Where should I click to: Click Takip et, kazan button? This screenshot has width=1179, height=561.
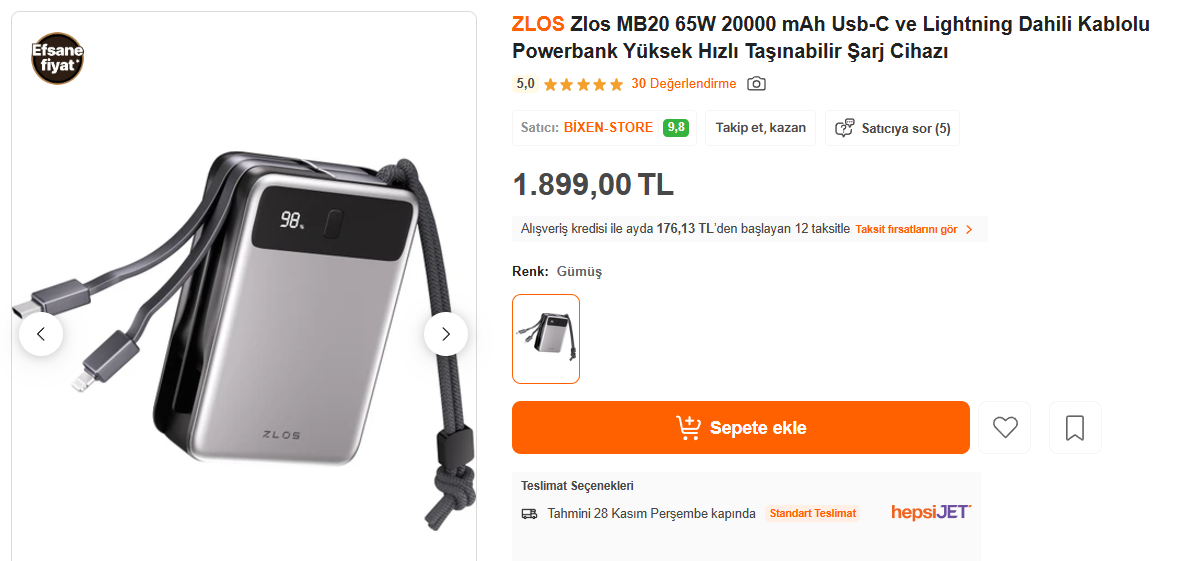tap(760, 128)
